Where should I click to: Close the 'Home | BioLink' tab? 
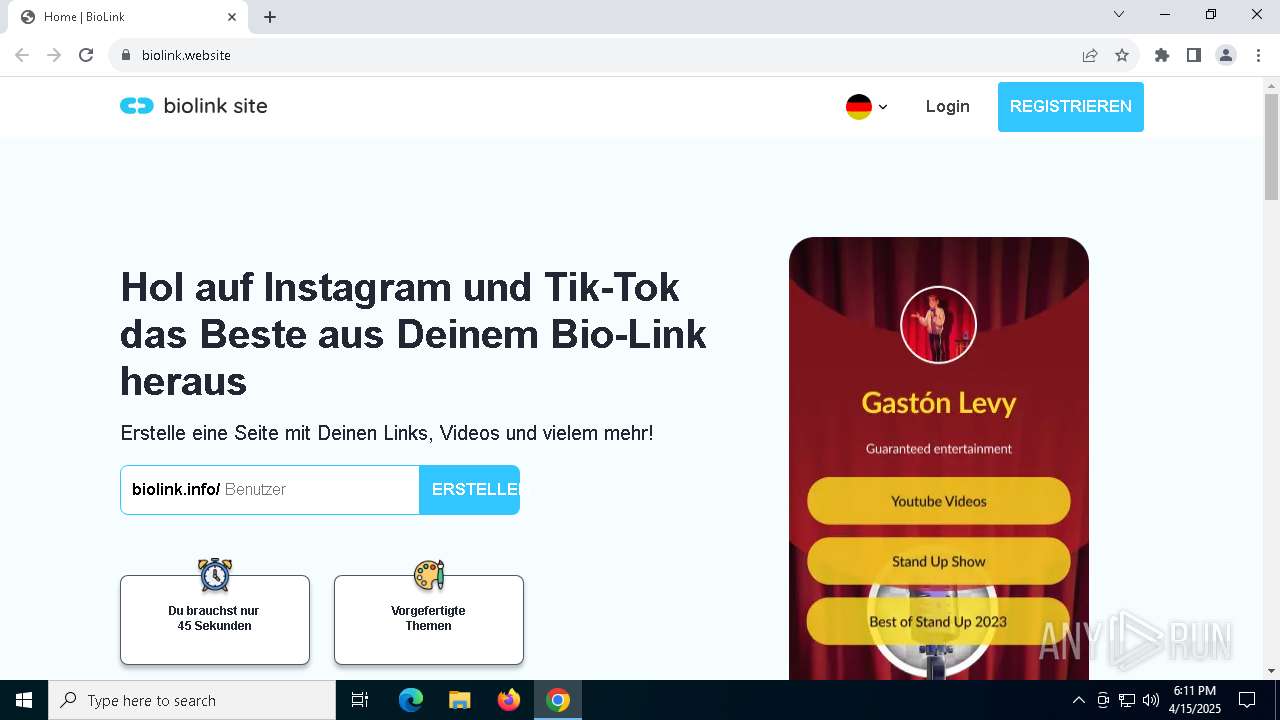click(232, 17)
